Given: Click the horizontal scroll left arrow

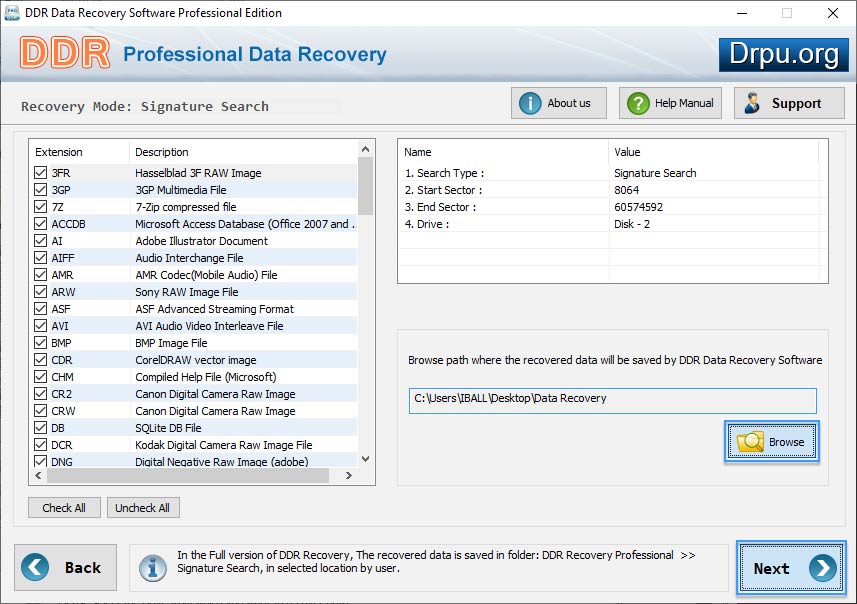Looking at the screenshot, I should coord(38,476).
